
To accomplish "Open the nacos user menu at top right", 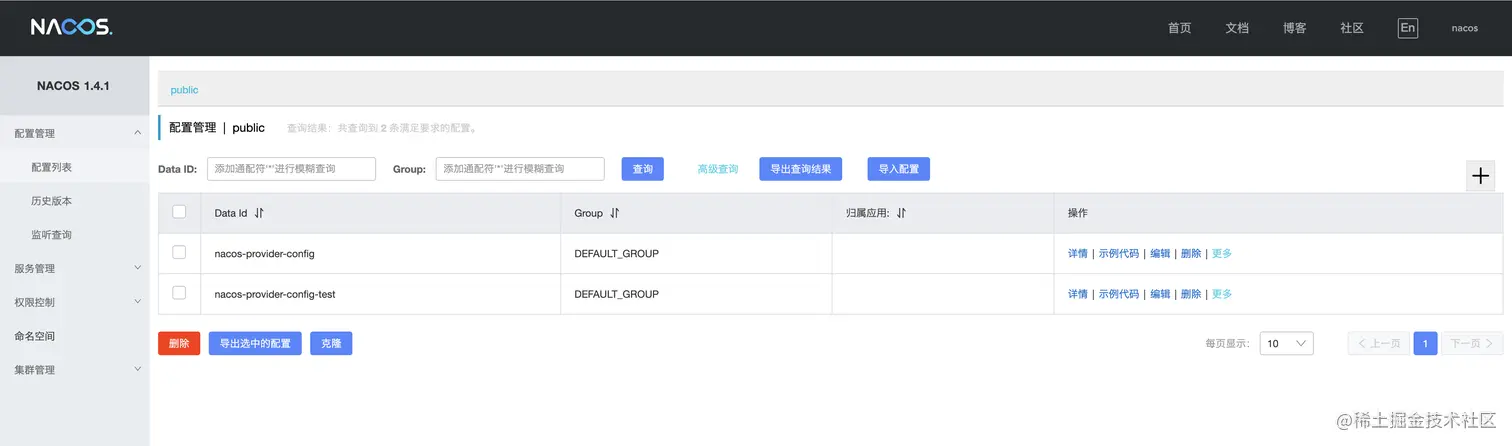I will point(1465,28).
